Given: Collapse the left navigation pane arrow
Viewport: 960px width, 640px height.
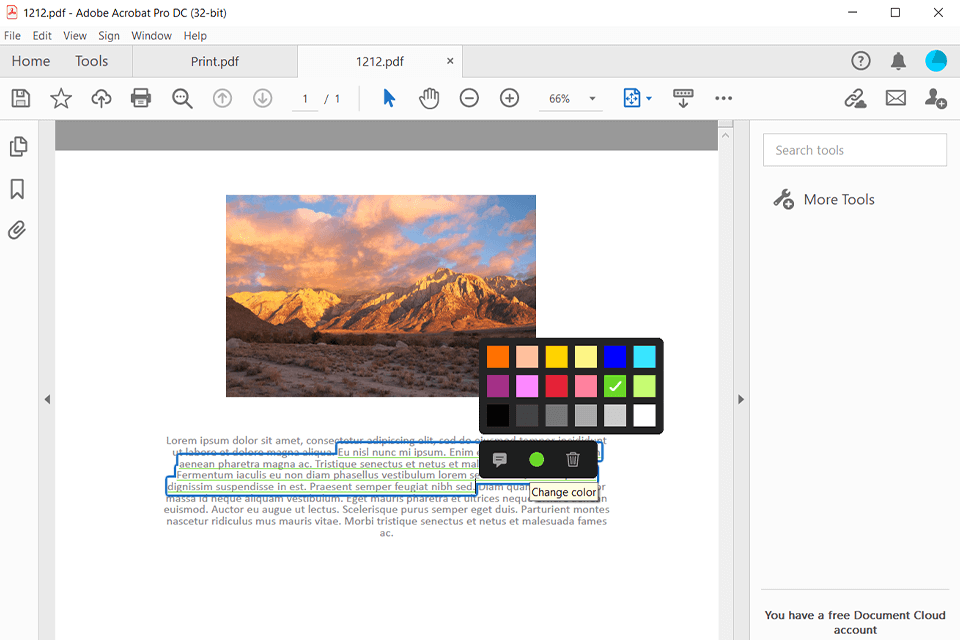Looking at the screenshot, I should click(47, 399).
